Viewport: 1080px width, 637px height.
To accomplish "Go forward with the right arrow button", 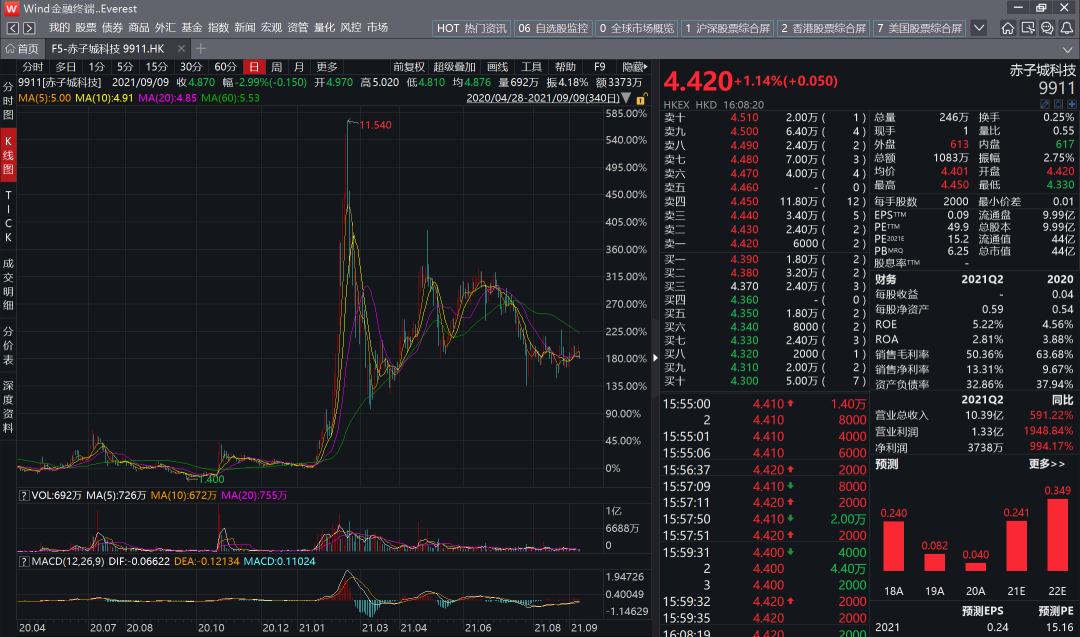I will [x=29, y=28].
